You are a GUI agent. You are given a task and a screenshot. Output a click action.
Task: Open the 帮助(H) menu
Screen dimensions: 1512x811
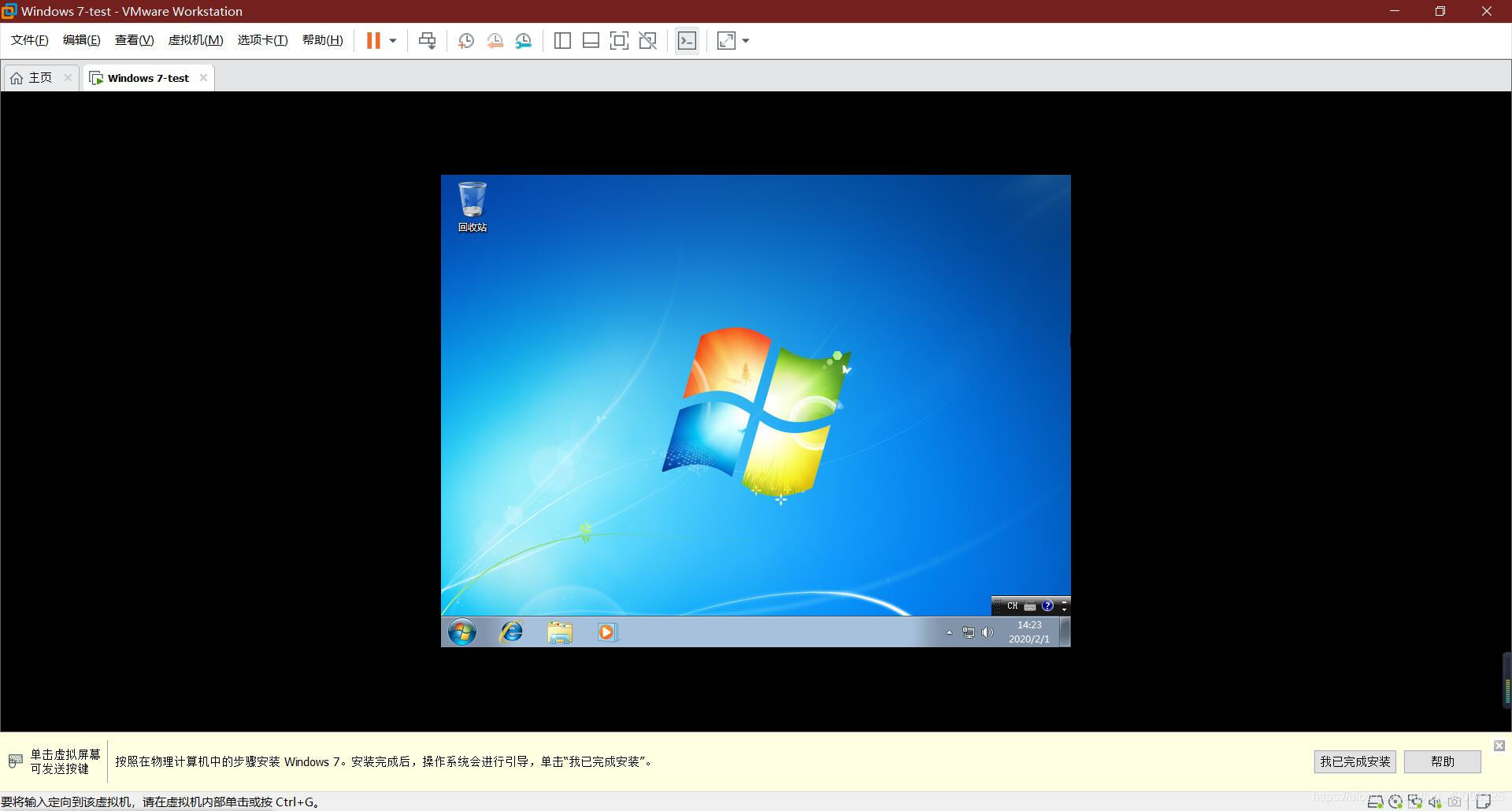[322, 40]
